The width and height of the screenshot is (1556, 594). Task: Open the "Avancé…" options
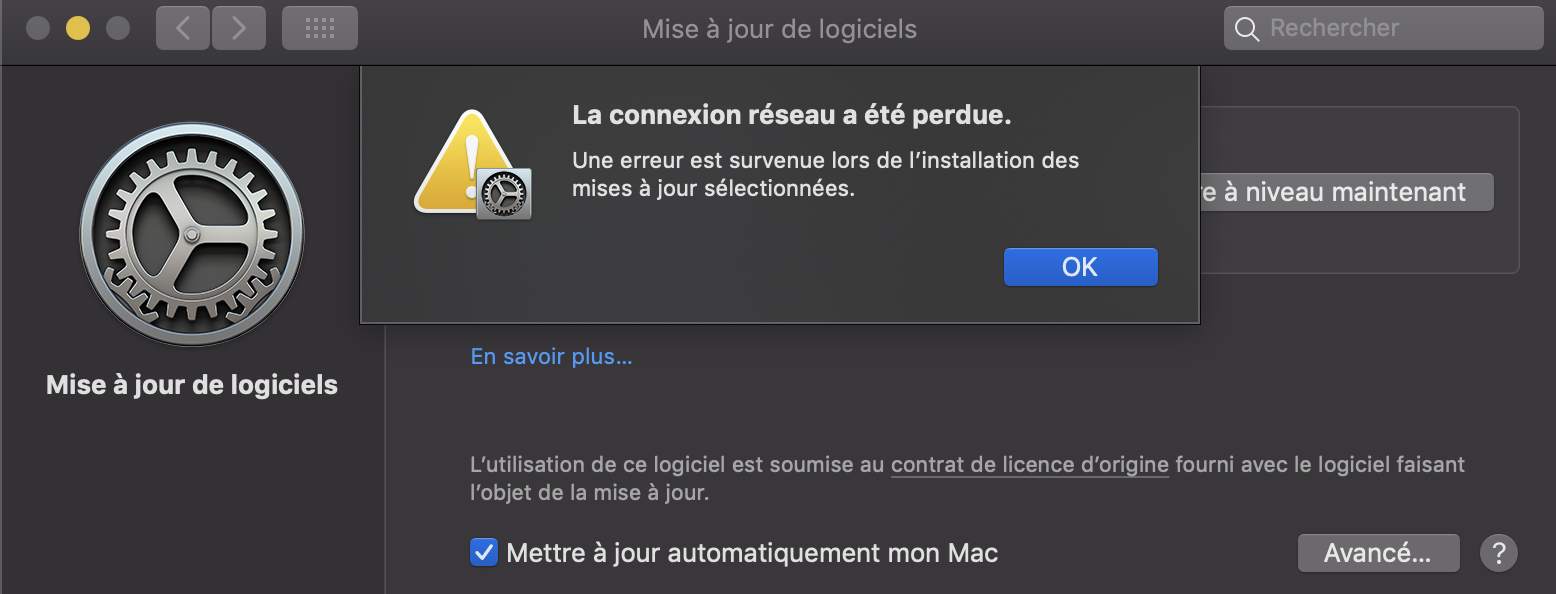click(1377, 552)
